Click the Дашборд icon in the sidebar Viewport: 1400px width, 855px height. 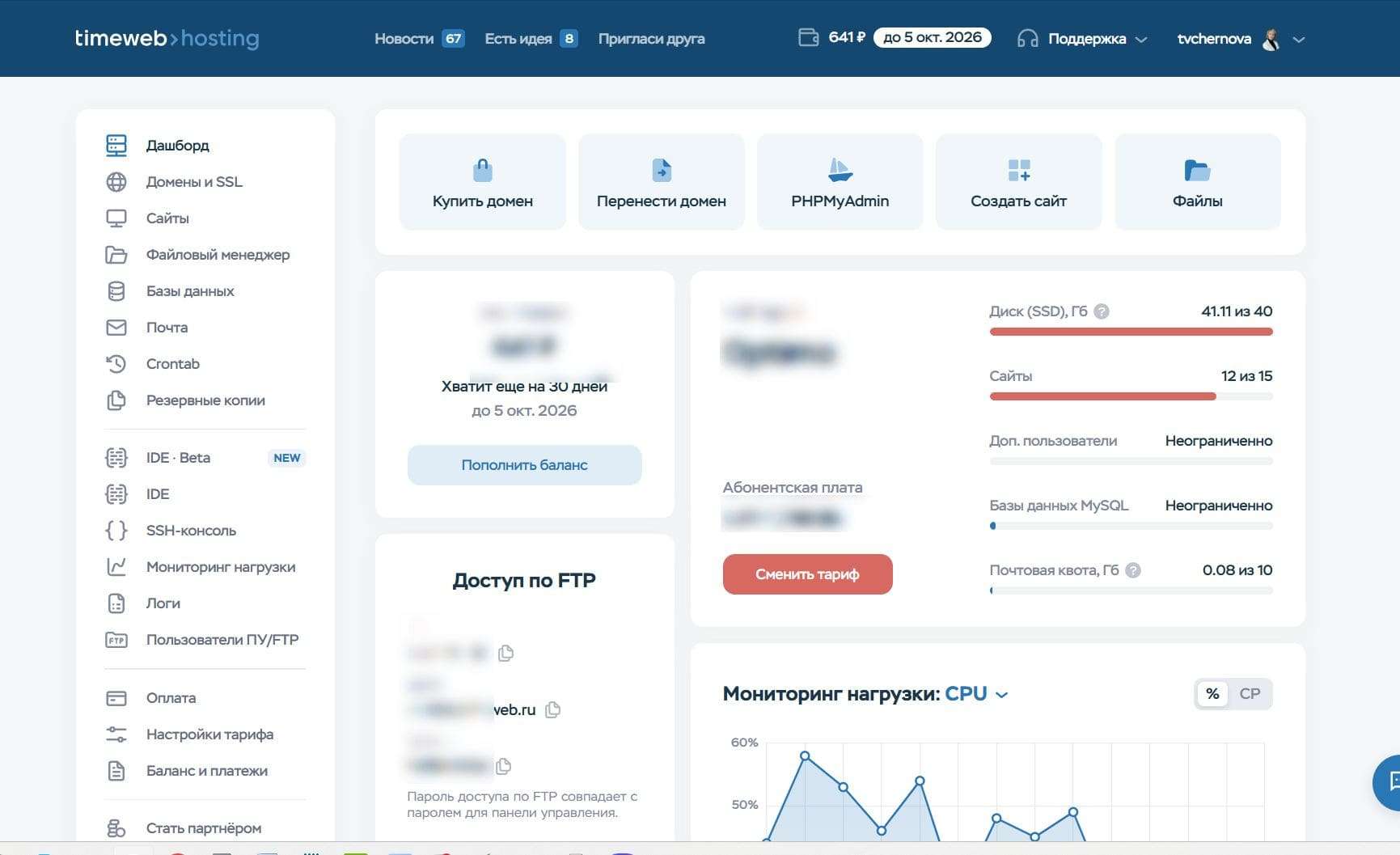[116, 146]
